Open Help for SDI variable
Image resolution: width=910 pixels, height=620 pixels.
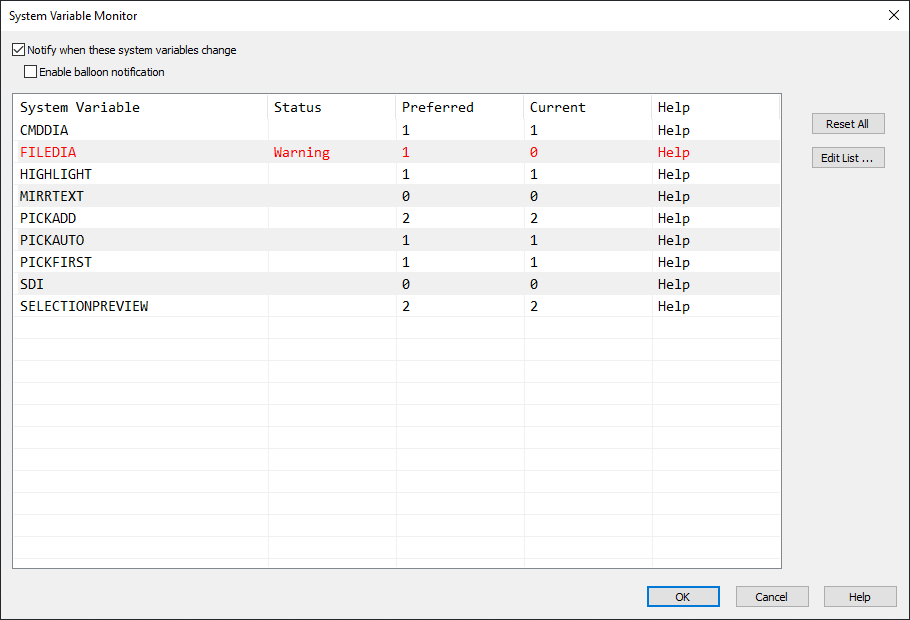[x=673, y=284]
